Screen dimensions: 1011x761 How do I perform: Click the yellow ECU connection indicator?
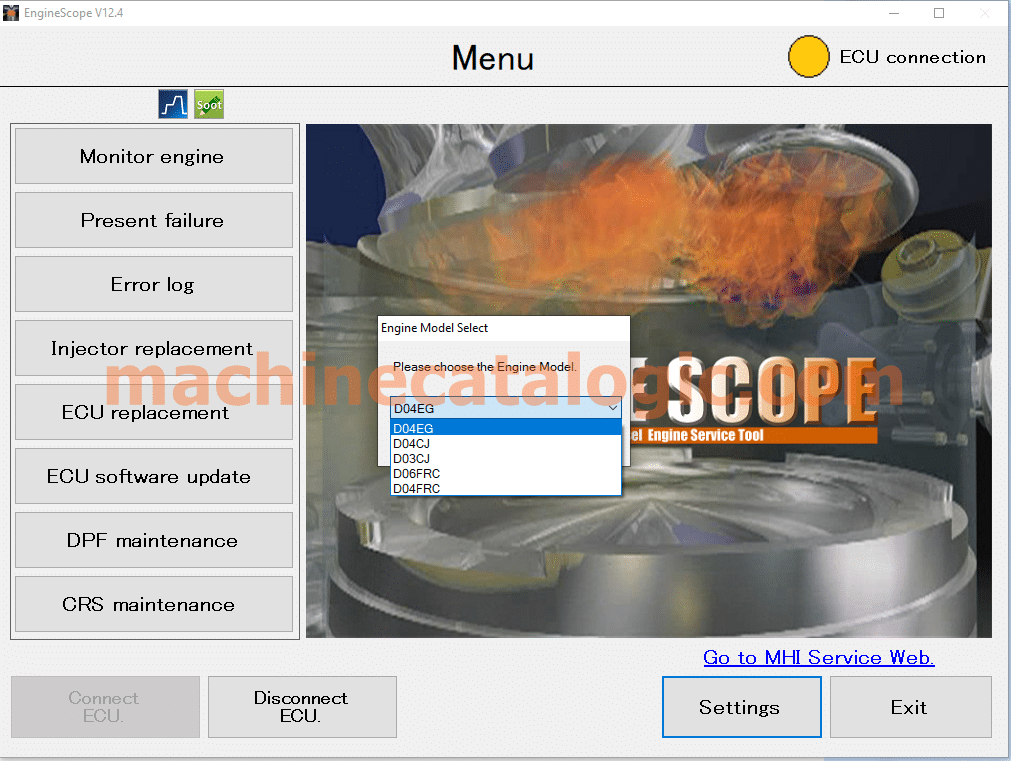(x=808, y=57)
